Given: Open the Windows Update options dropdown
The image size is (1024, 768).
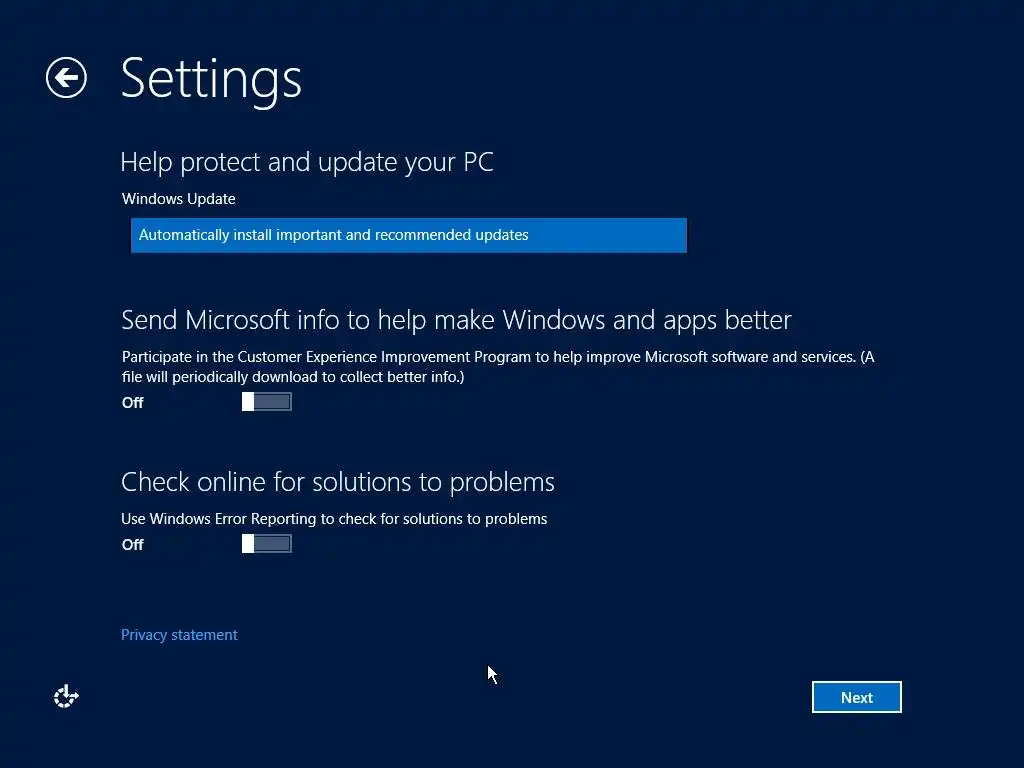Looking at the screenshot, I should (x=408, y=235).
